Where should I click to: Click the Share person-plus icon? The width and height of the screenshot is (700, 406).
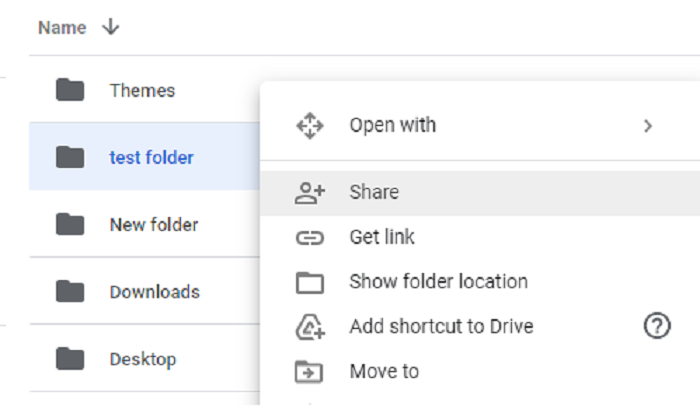click(310, 193)
